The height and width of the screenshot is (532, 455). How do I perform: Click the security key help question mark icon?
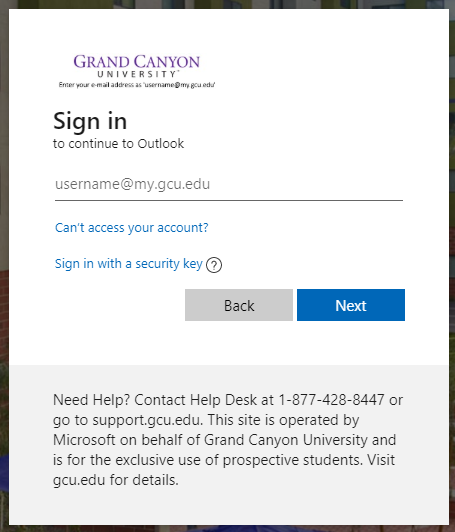(214, 265)
